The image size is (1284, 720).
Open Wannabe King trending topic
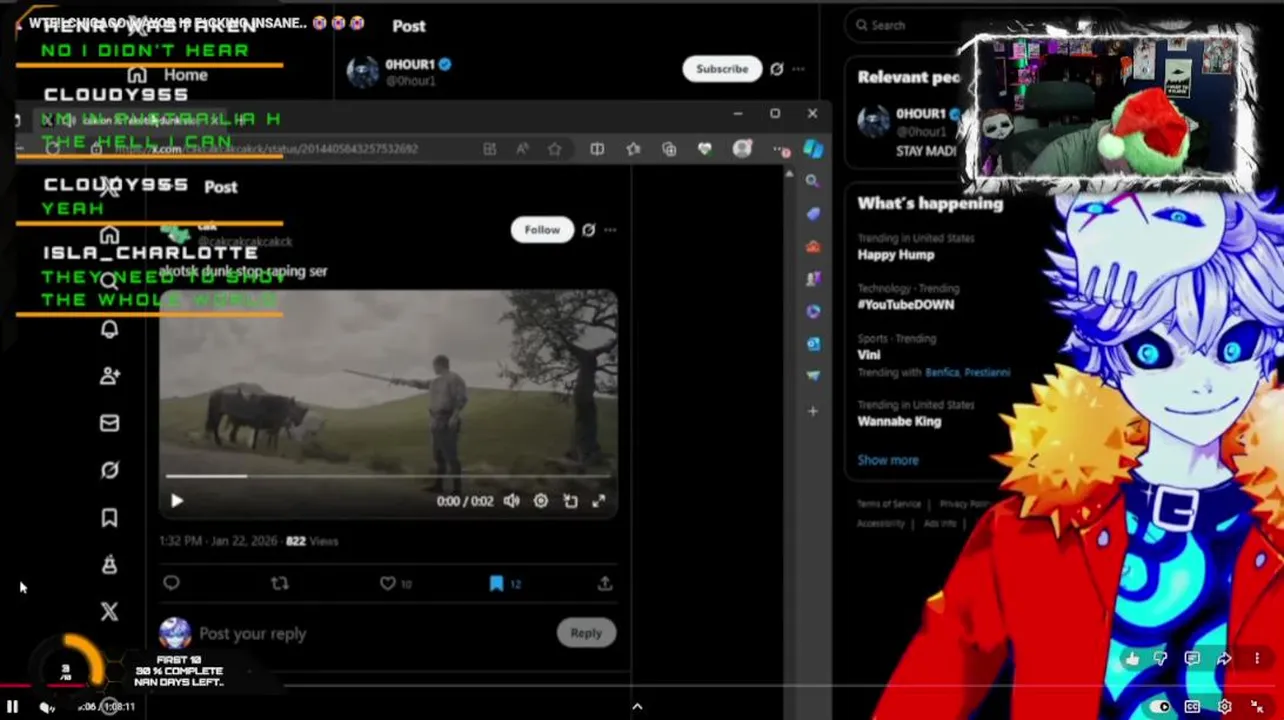click(899, 421)
